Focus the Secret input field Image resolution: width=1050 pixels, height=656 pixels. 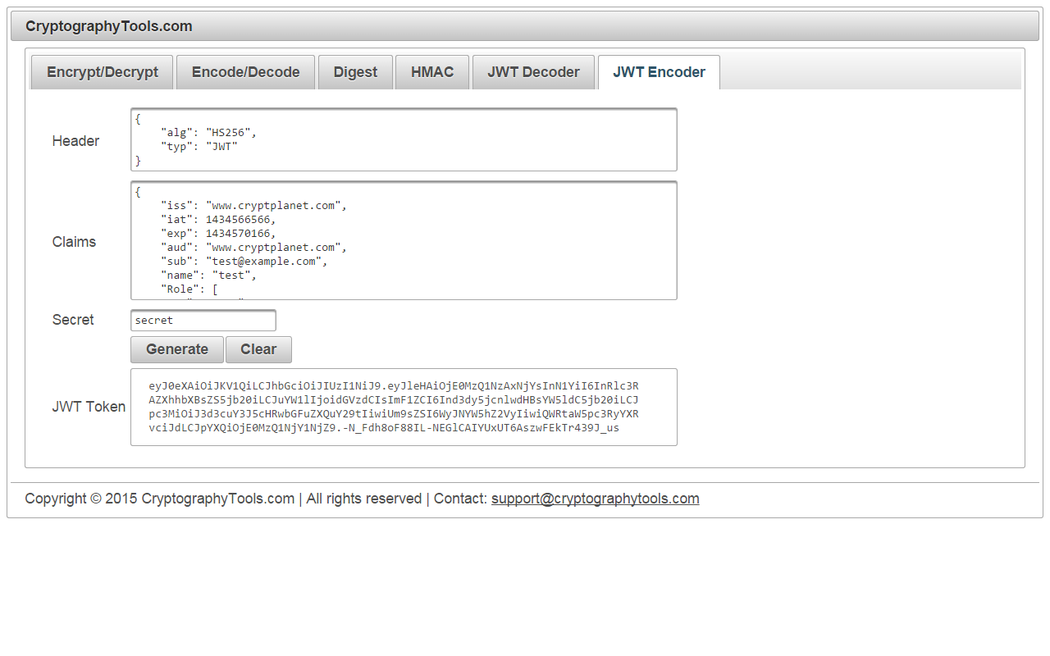pyautogui.click(x=203, y=320)
